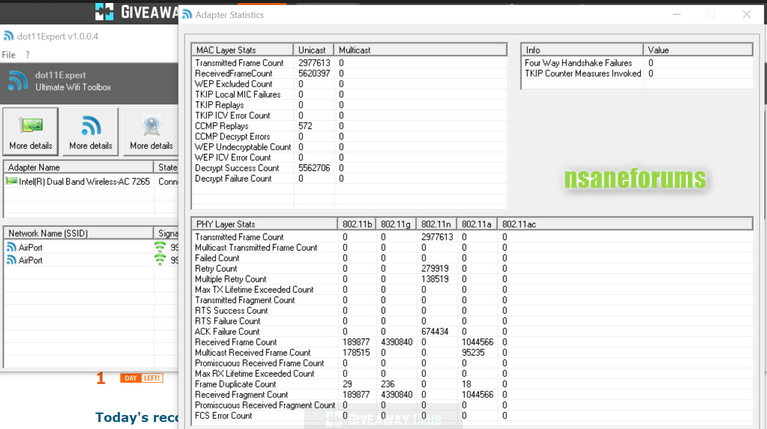
Task: Click the Multicast column header
Action: pos(420,50)
